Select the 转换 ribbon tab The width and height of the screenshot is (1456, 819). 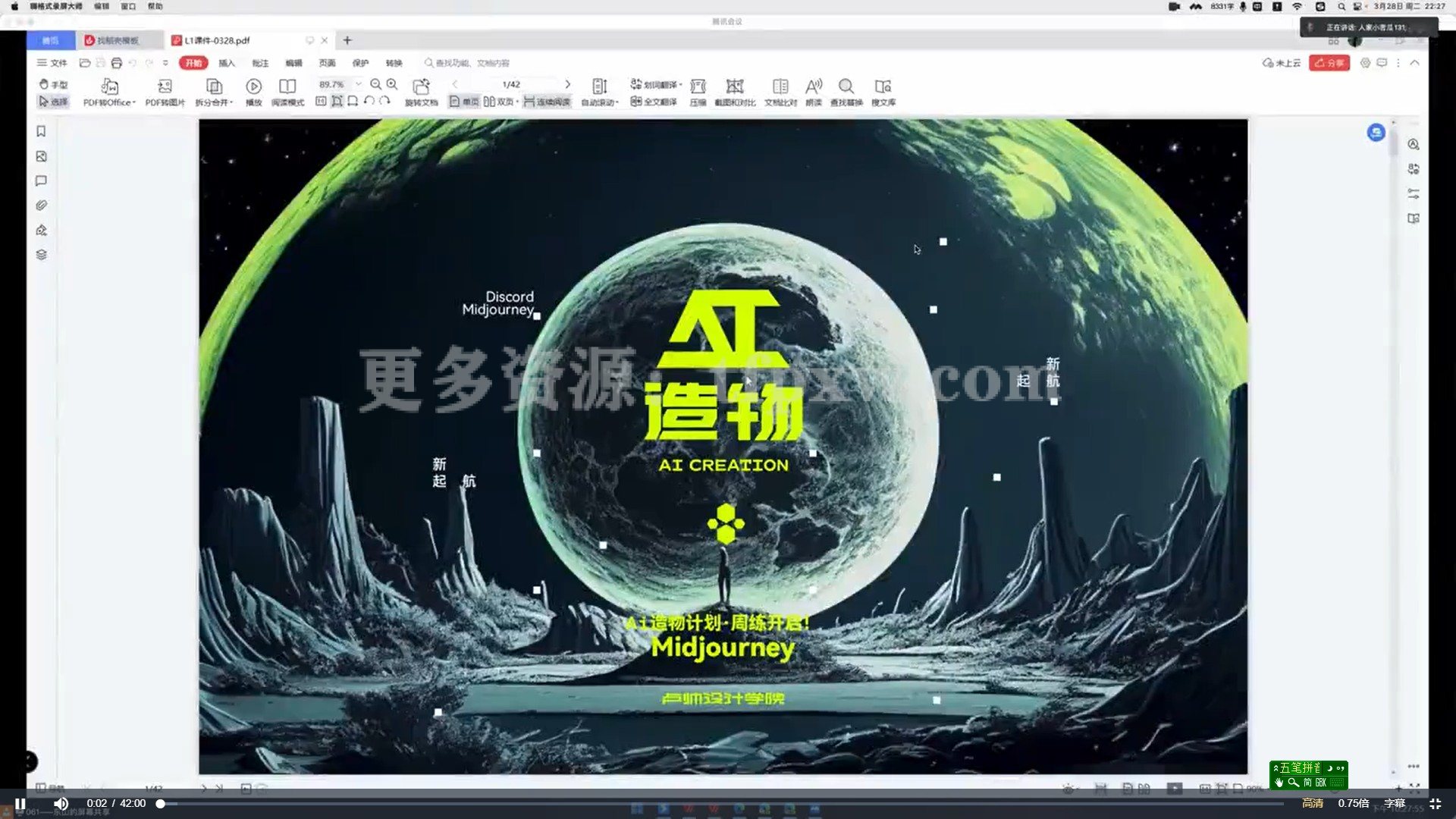[394, 63]
